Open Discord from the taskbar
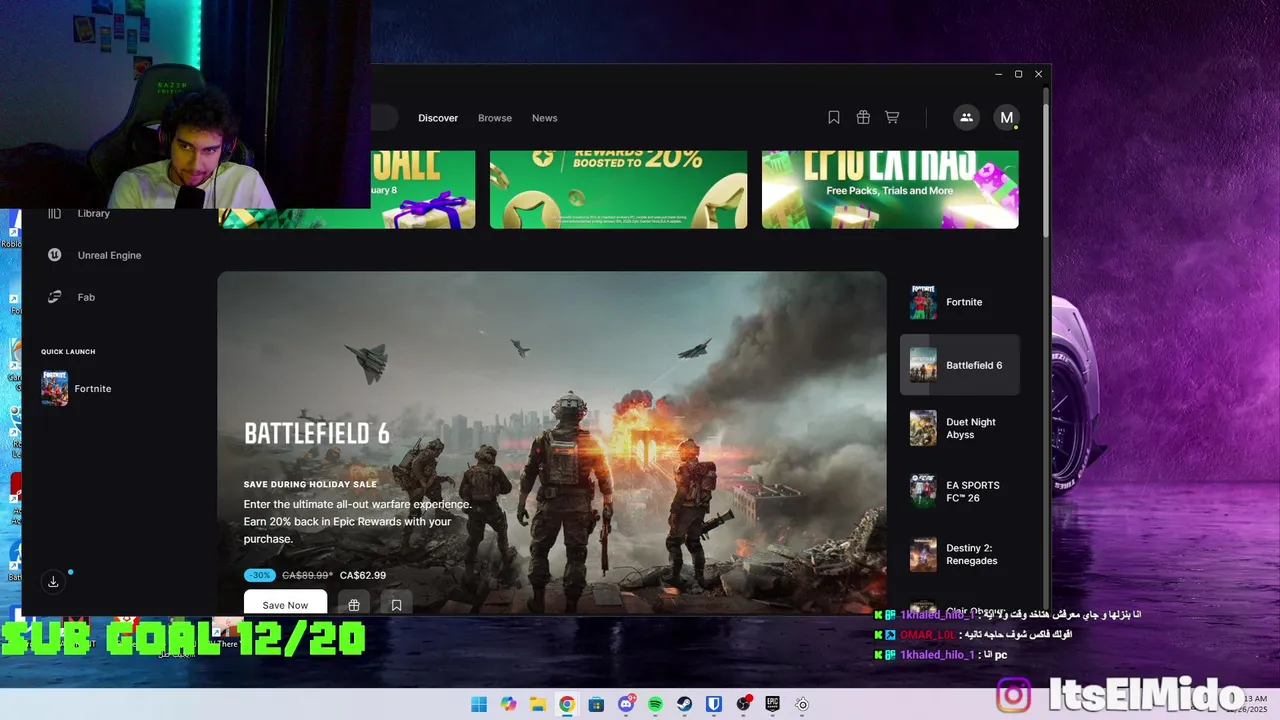 click(626, 704)
